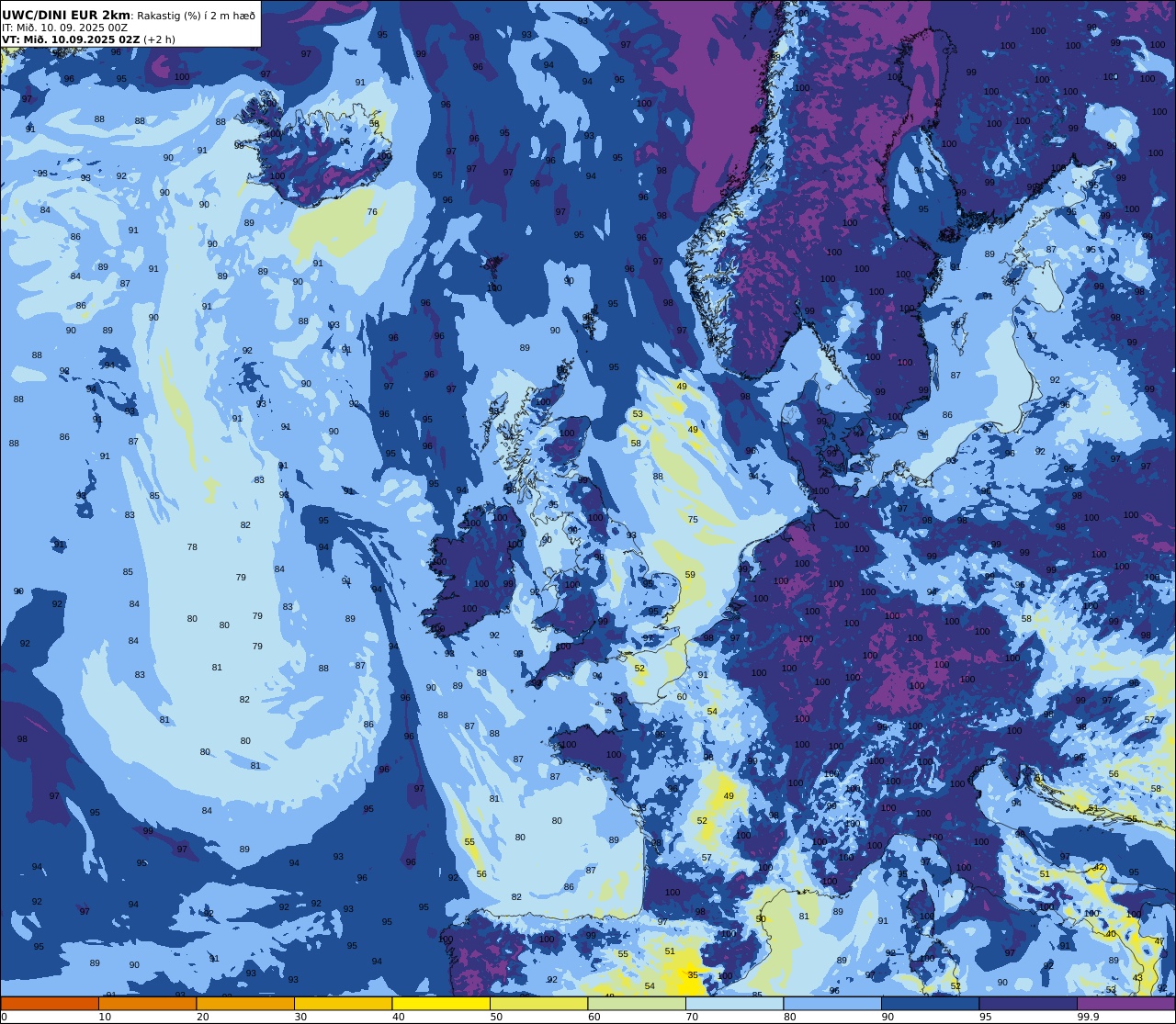Screen dimensions: 1176x1024
Task: Click the humidity value "35" in Spain
Action: click(x=693, y=975)
